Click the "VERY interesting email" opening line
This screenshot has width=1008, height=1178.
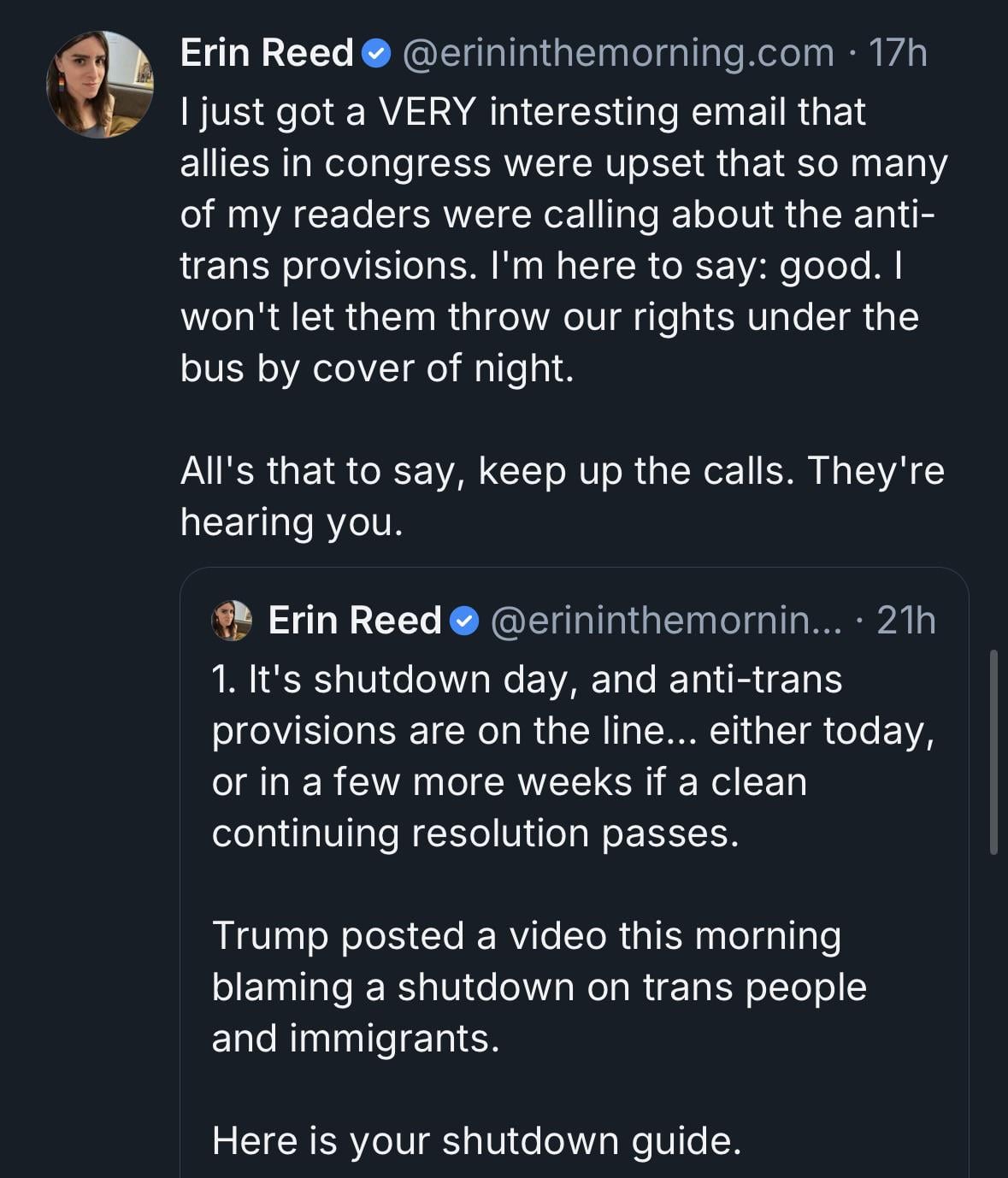pyautogui.click(x=522, y=112)
